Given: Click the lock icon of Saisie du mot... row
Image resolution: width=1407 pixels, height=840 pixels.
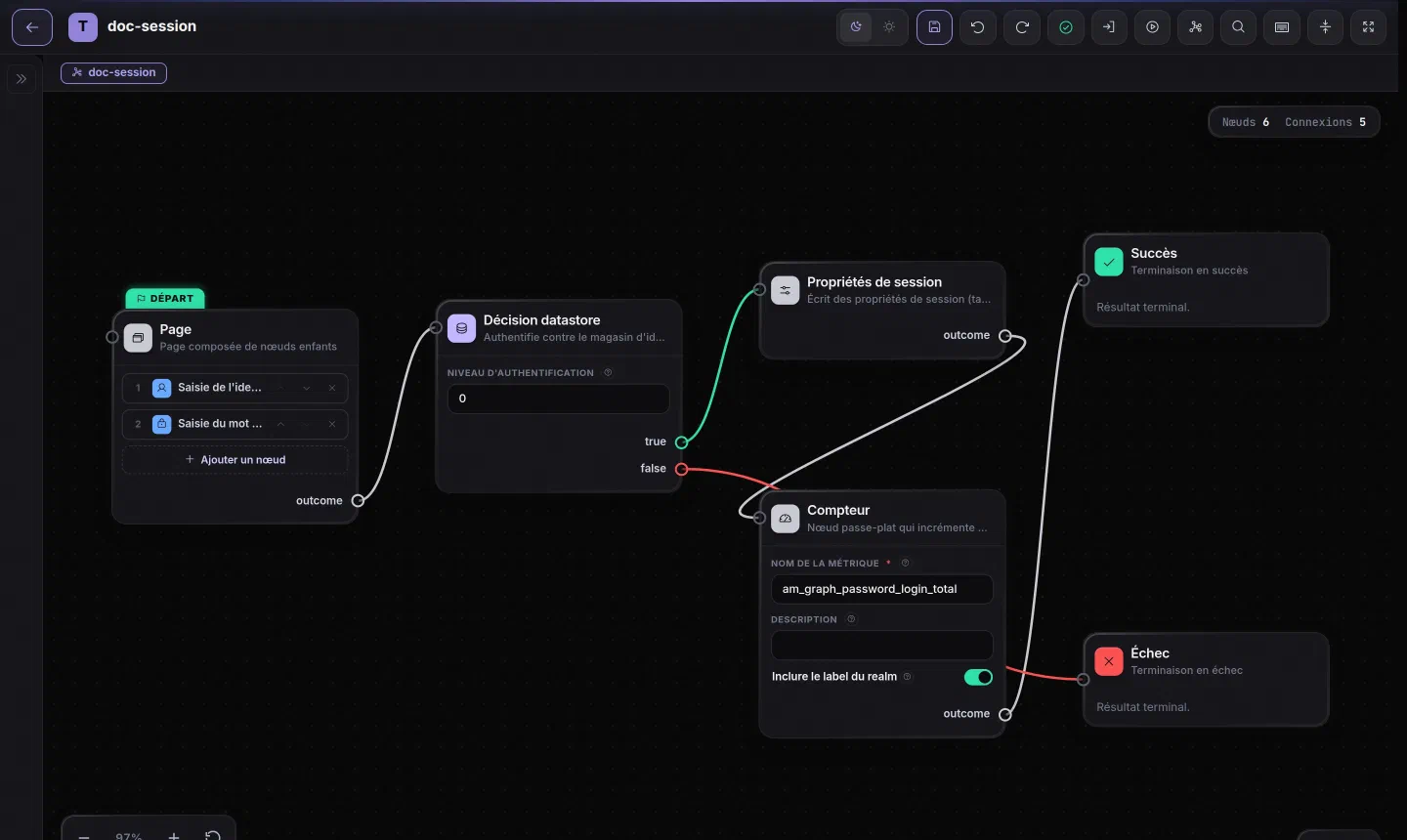Looking at the screenshot, I should pyautogui.click(x=162, y=424).
